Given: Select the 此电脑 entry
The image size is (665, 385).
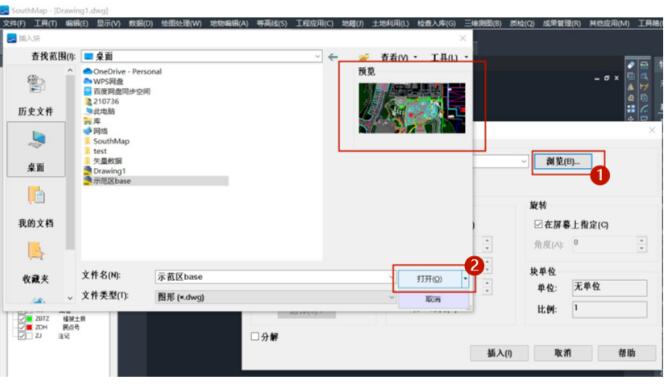Looking at the screenshot, I should coord(100,111).
